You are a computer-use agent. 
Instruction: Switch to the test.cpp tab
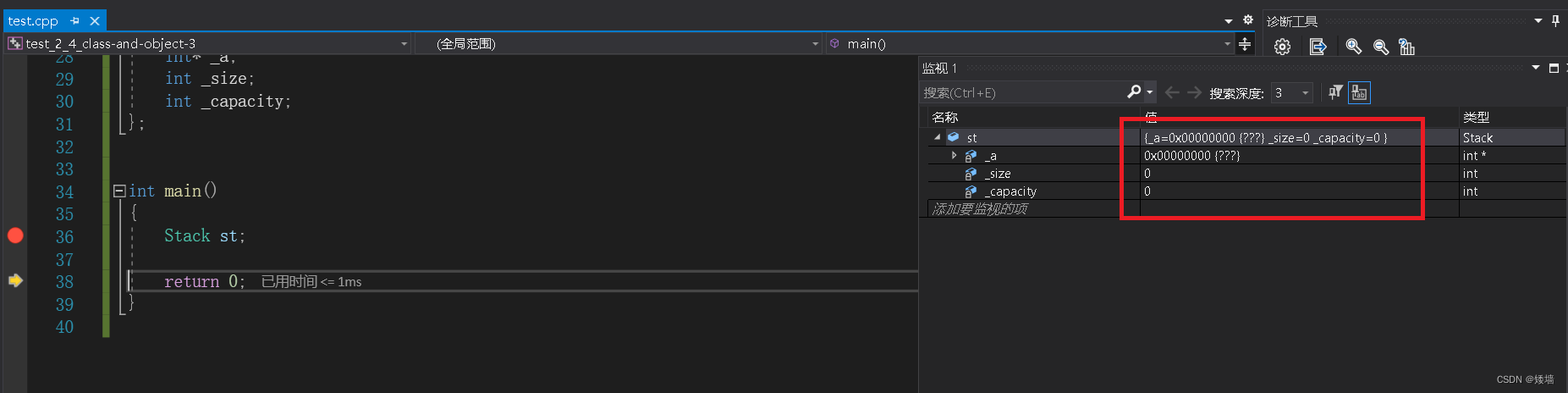(x=33, y=20)
